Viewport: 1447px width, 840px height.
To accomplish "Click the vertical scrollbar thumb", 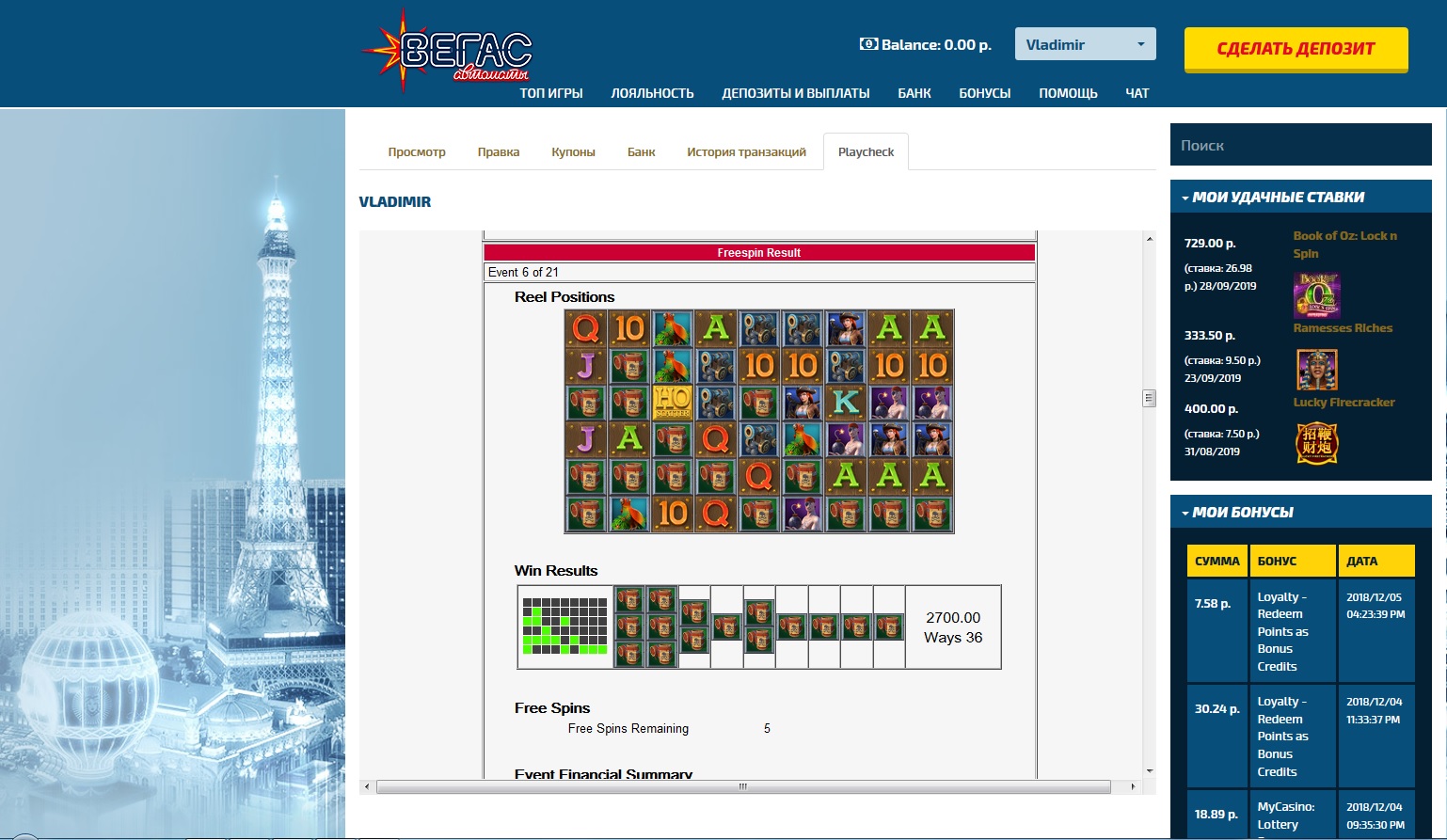I will tap(1149, 398).
